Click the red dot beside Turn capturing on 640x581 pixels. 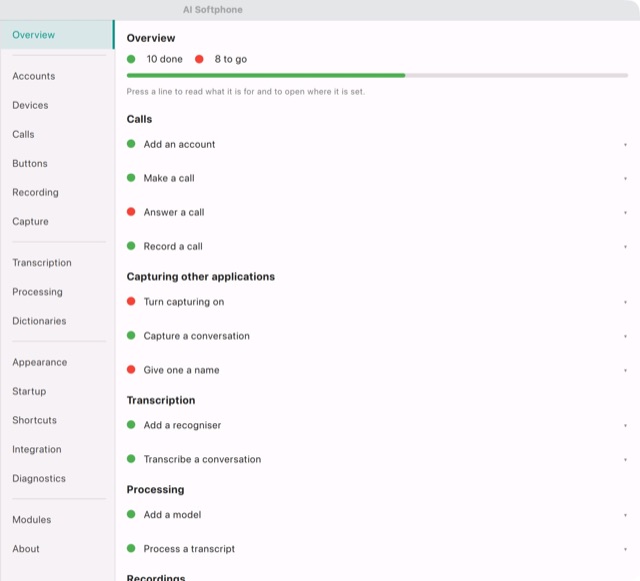131,301
